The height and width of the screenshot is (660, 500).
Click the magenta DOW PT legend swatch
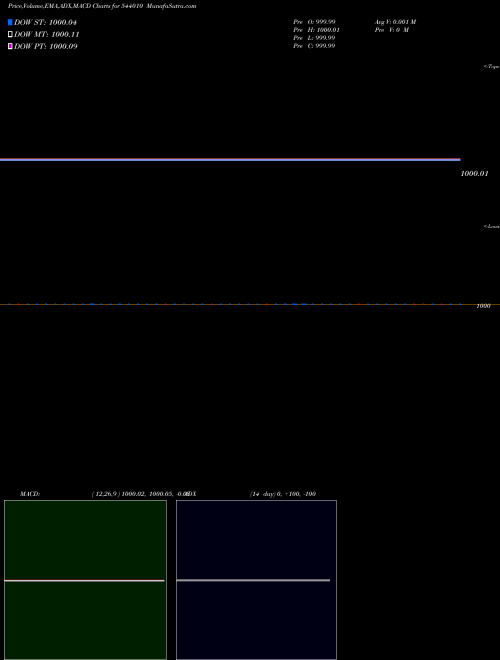pyautogui.click(x=10, y=46)
